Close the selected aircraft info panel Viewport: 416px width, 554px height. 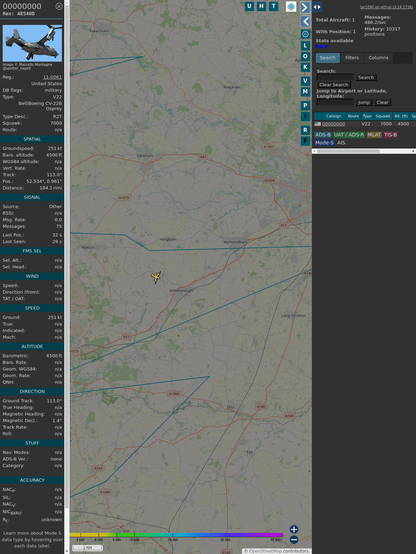click(59, 6)
